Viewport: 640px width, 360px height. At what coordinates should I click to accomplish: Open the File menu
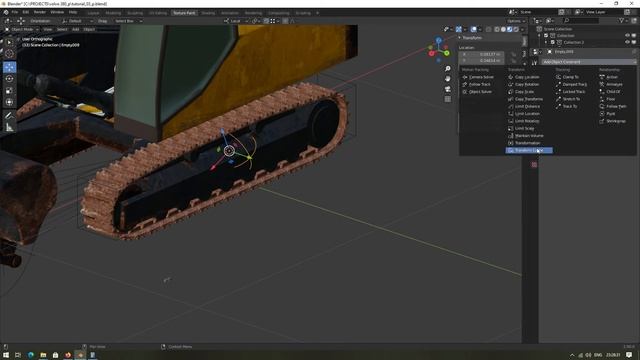pos(15,12)
